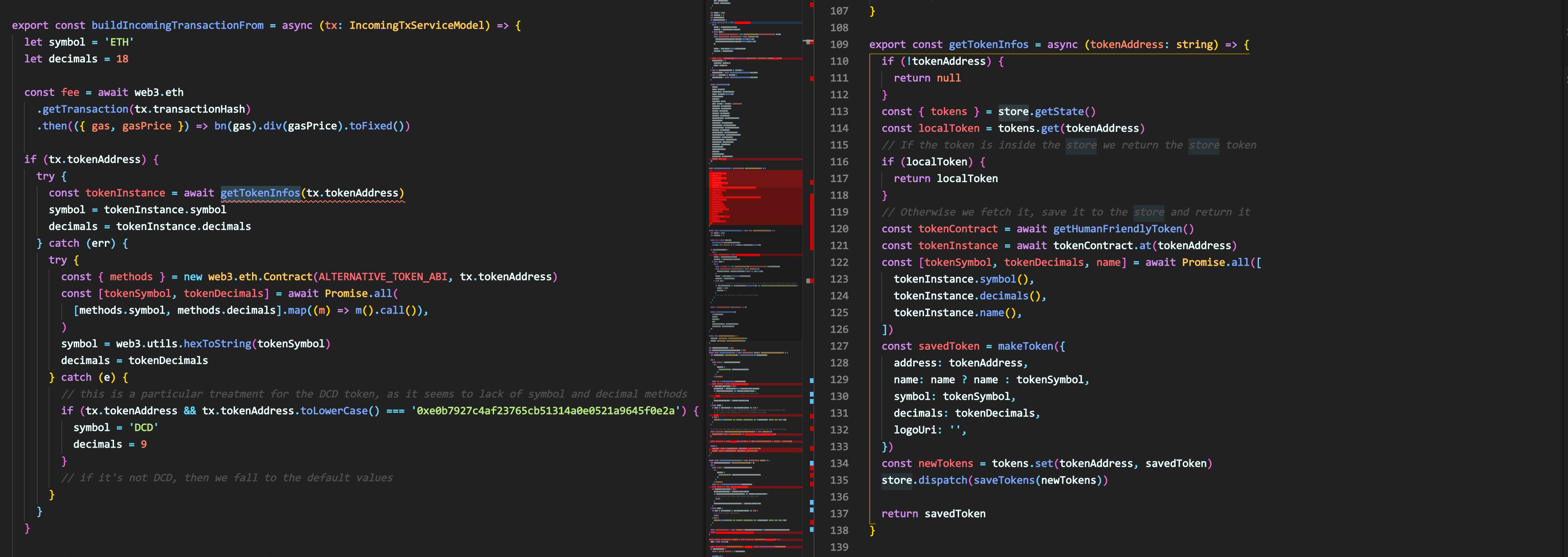This screenshot has width=1568, height=557.
Task: Click getTokenInfos definition on line 109
Action: tap(989, 44)
